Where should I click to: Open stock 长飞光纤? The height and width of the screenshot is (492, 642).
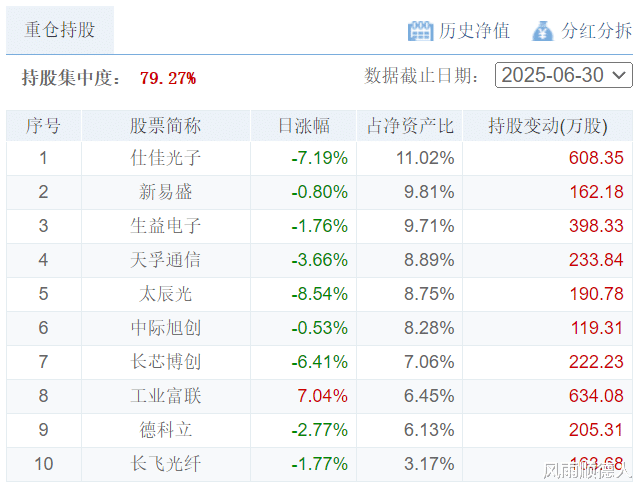pos(166,464)
